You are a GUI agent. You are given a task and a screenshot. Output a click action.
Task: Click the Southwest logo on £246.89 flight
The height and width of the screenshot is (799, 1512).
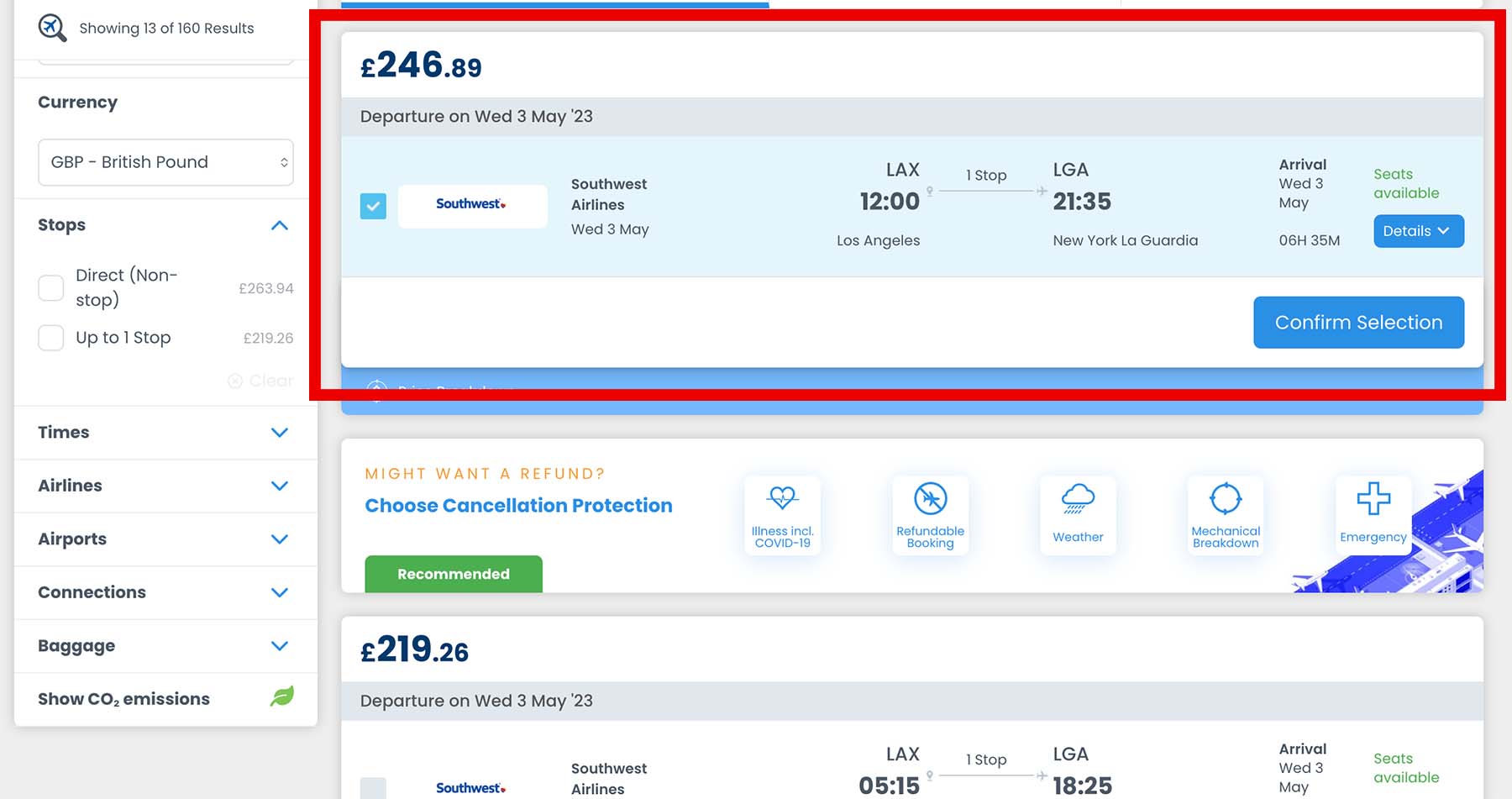click(x=471, y=204)
